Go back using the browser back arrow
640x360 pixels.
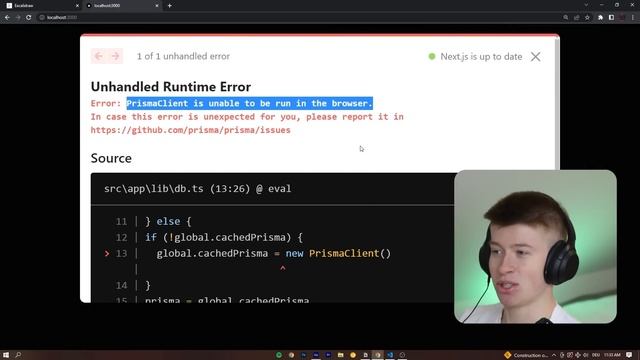(x=7, y=18)
